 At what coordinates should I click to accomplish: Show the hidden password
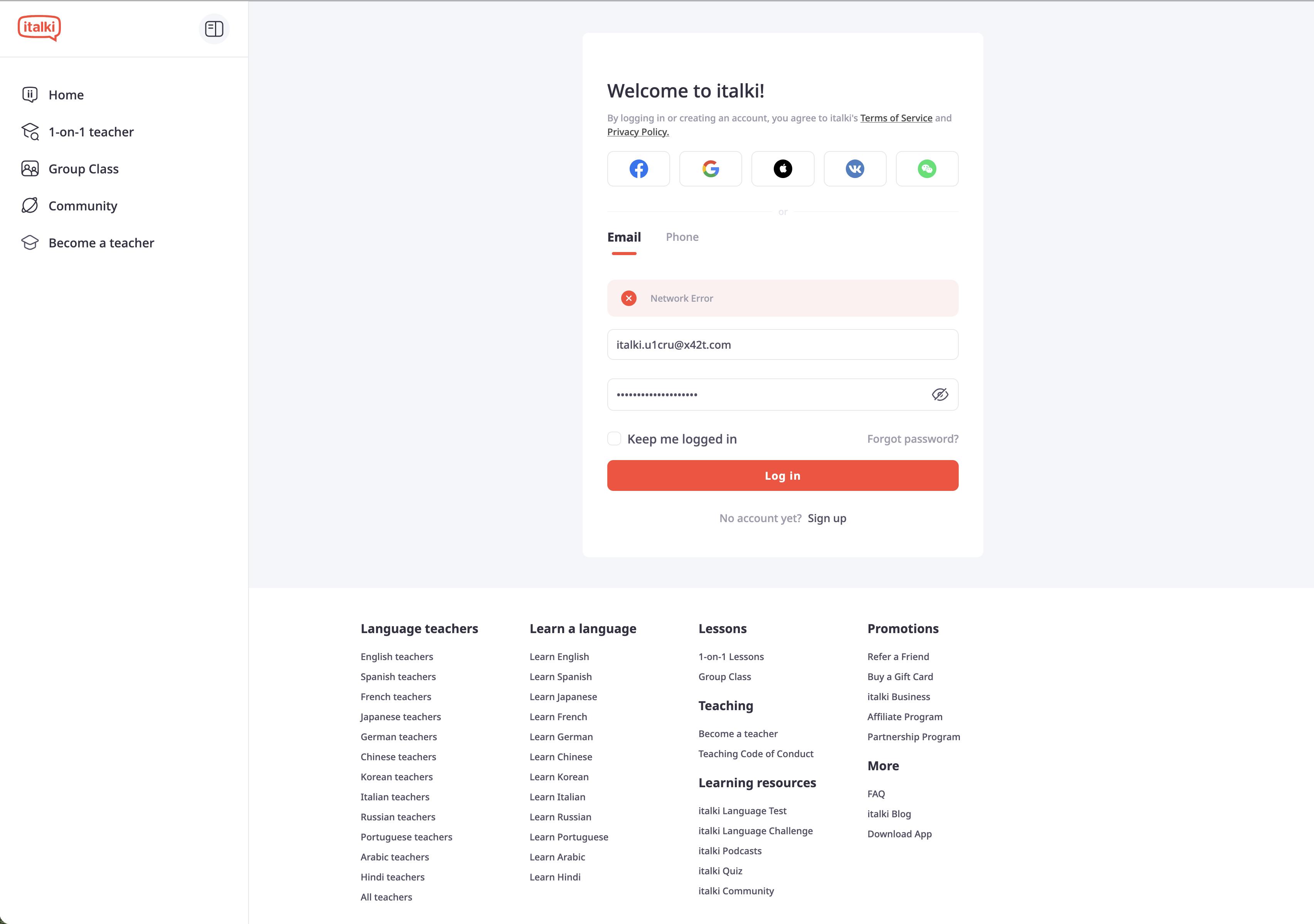[x=939, y=394]
